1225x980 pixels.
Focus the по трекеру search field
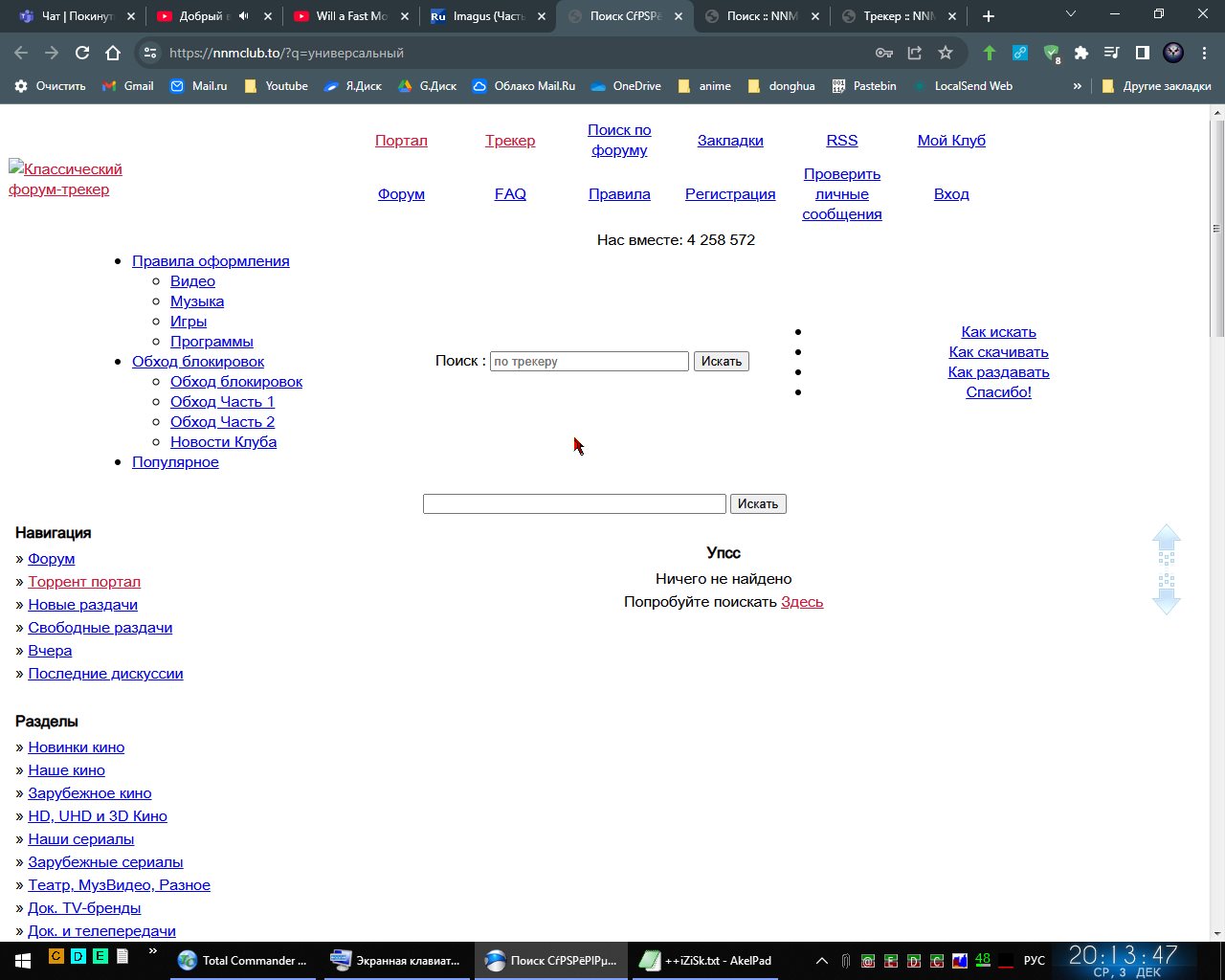click(x=589, y=362)
